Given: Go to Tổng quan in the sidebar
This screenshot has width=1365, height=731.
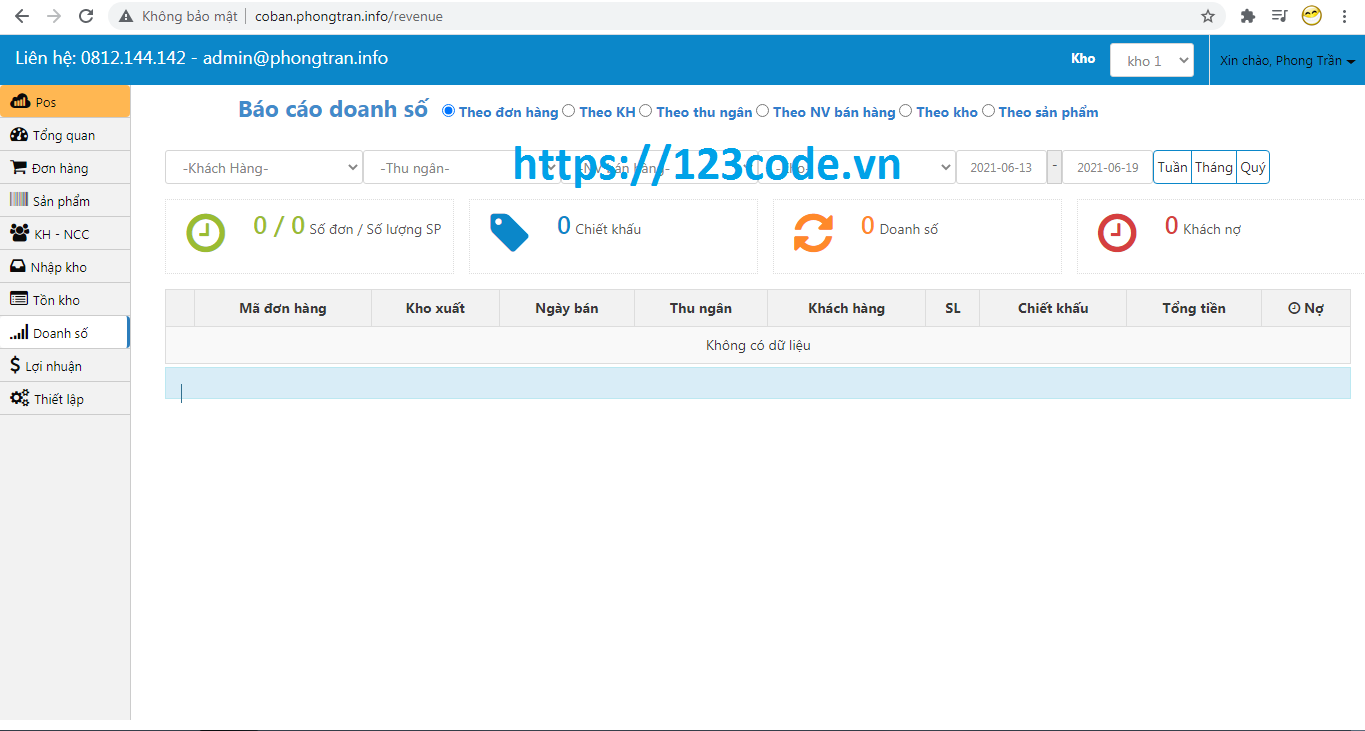Looking at the screenshot, I should [x=65, y=135].
